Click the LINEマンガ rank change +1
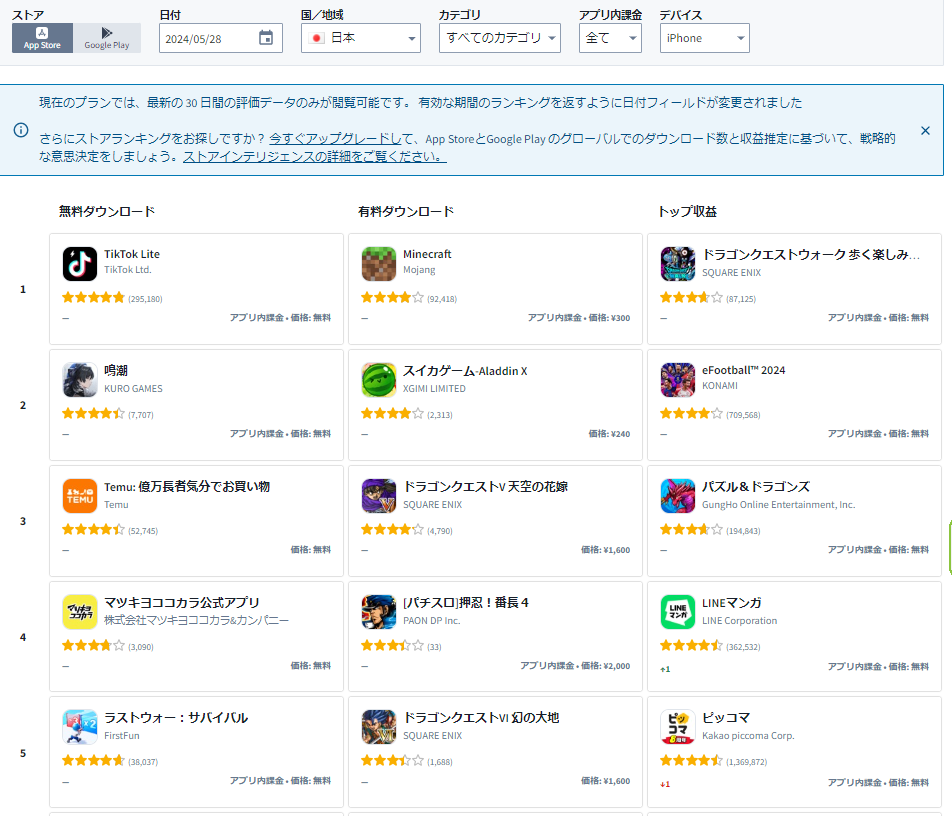 (665, 669)
